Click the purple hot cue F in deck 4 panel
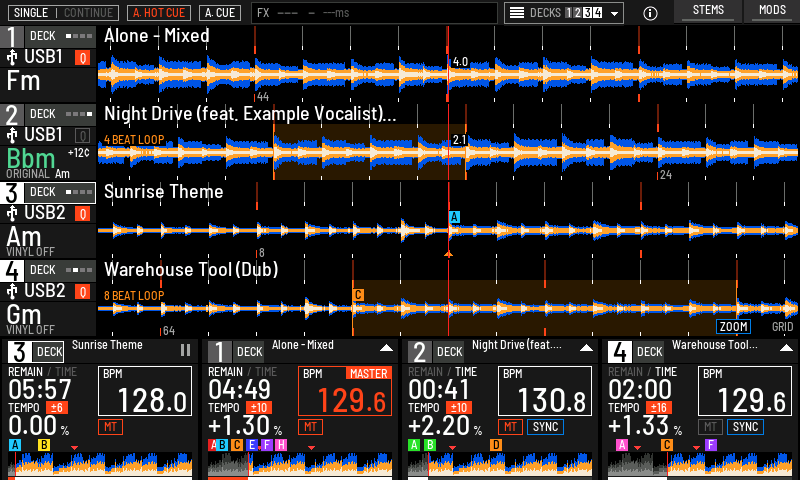Image resolution: width=800 pixels, height=480 pixels. 711,445
